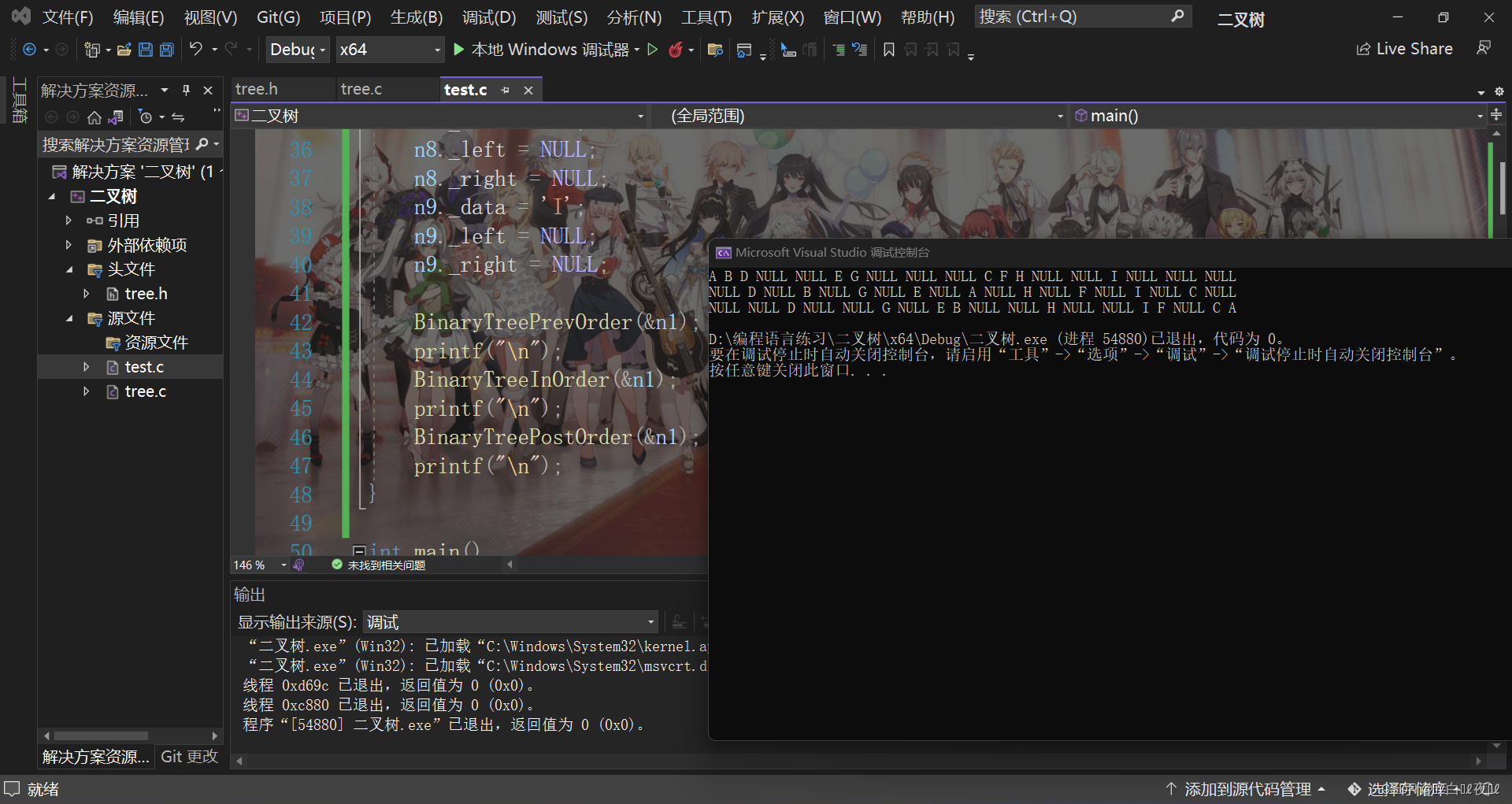Click the save all icon
Image resolution: width=1512 pixels, height=804 pixels.
tap(167, 50)
